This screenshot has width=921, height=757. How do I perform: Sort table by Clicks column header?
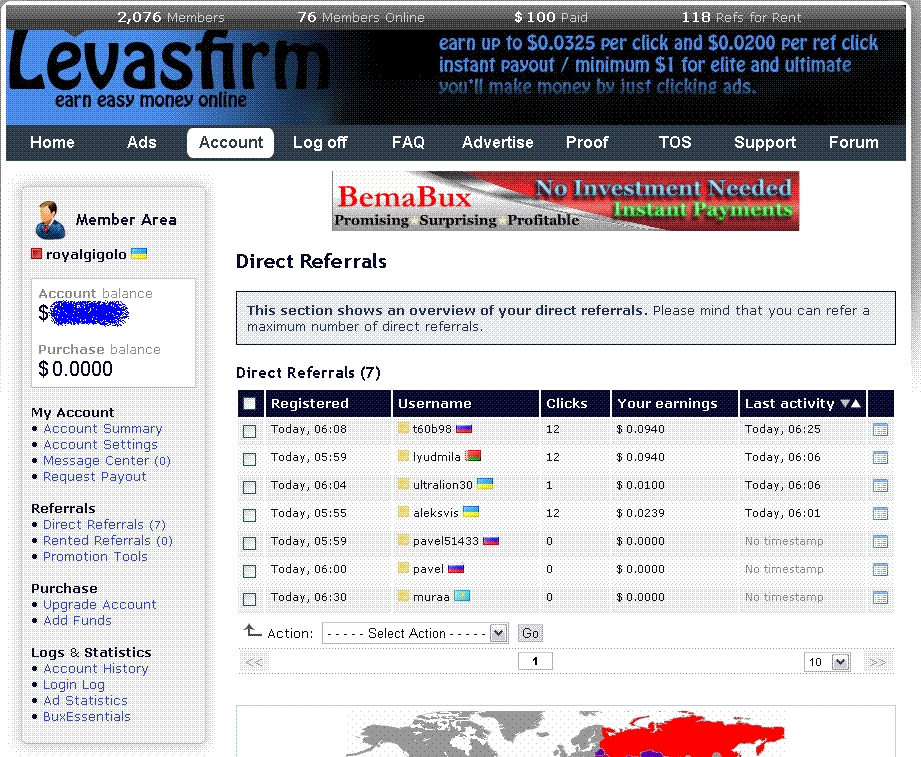click(x=566, y=403)
